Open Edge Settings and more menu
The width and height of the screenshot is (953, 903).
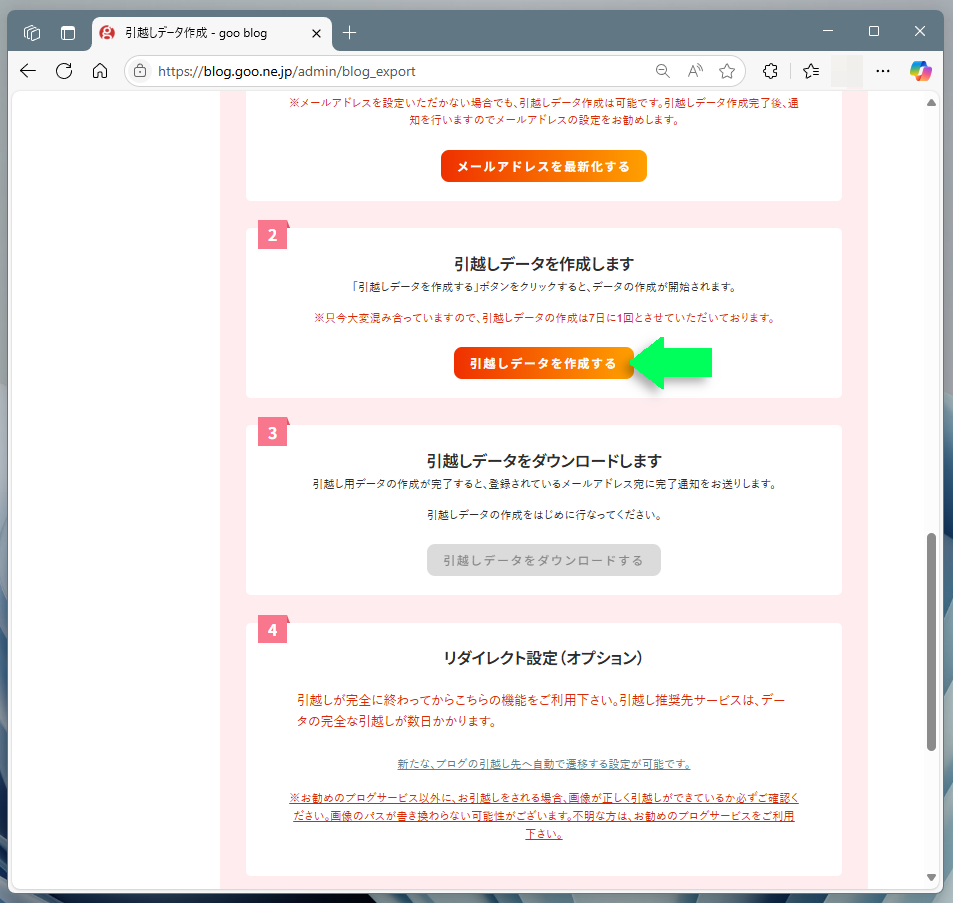coord(883,71)
